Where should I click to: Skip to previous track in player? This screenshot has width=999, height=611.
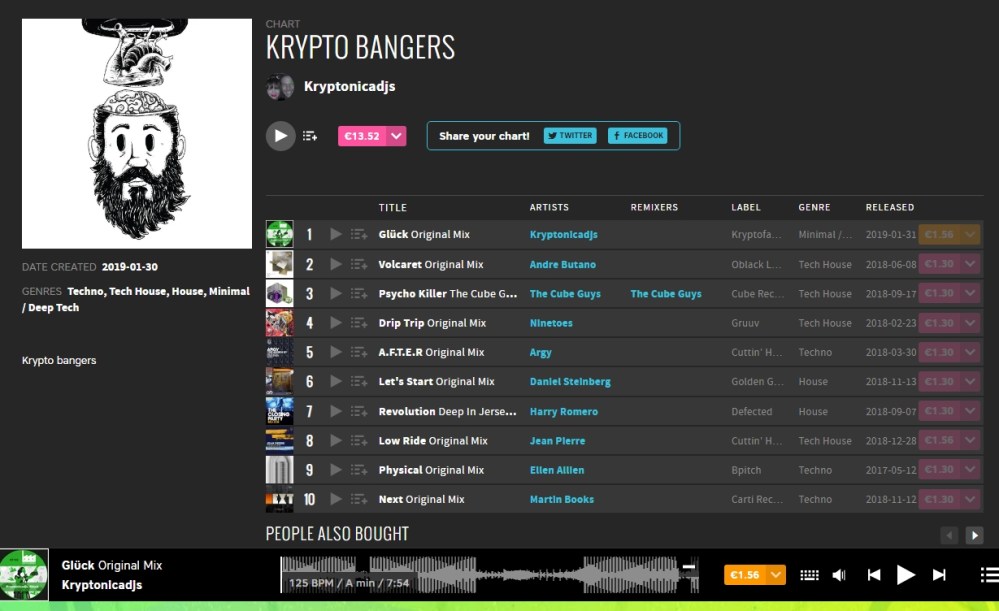pyautogui.click(x=873, y=575)
